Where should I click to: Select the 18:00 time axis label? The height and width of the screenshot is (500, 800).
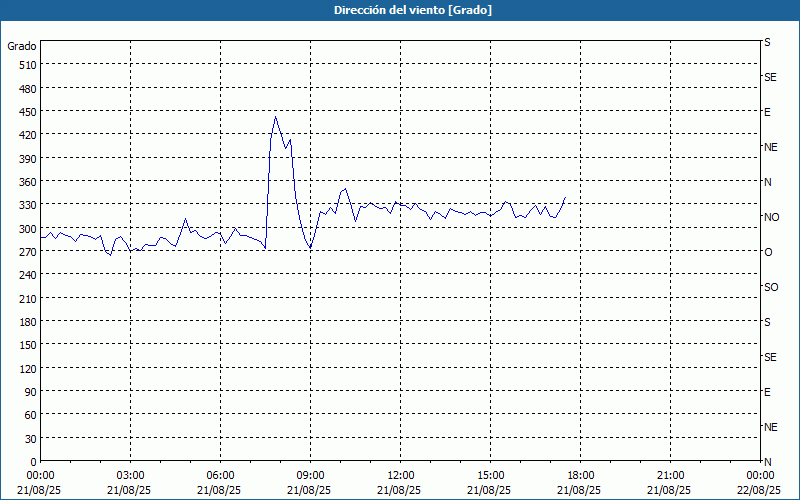580,476
